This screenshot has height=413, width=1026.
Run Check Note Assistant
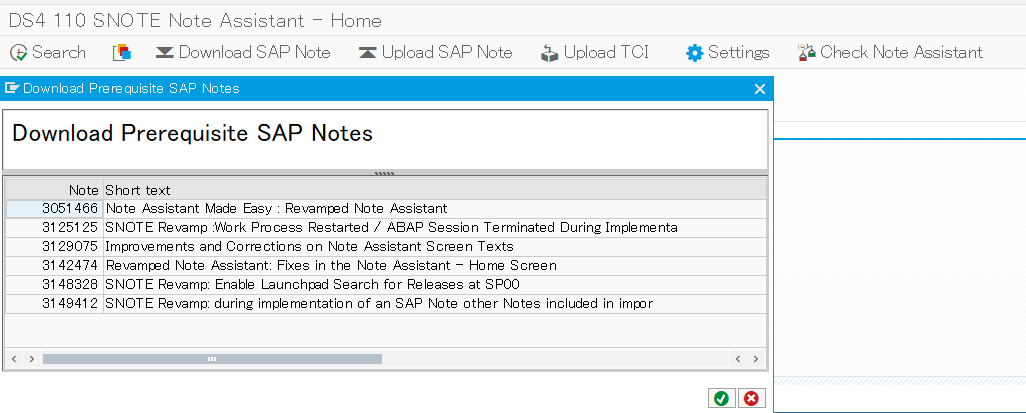[890, 52]
